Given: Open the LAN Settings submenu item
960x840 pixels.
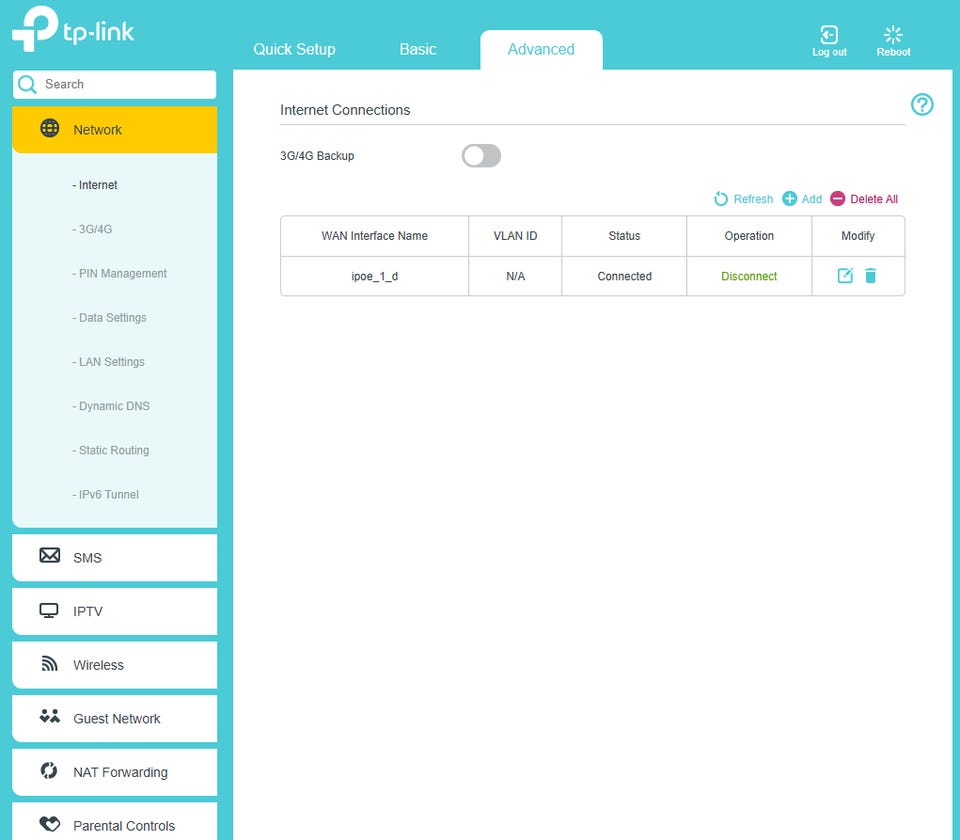Looking at the screenshot, I should click(x=108, y=361).
